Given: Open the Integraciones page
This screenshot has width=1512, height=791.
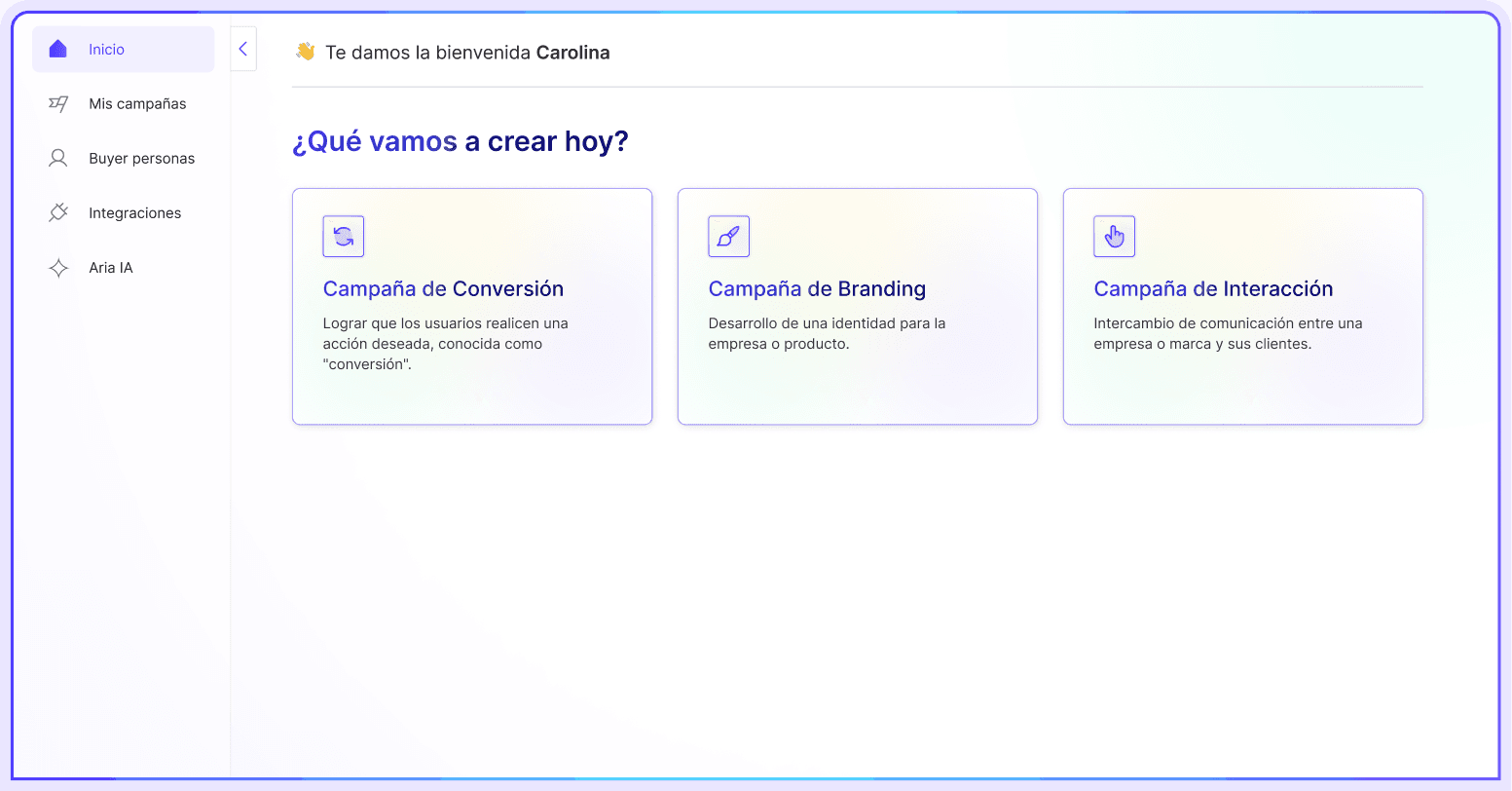Looking at the screenshot, I should [x=135, y=212].
